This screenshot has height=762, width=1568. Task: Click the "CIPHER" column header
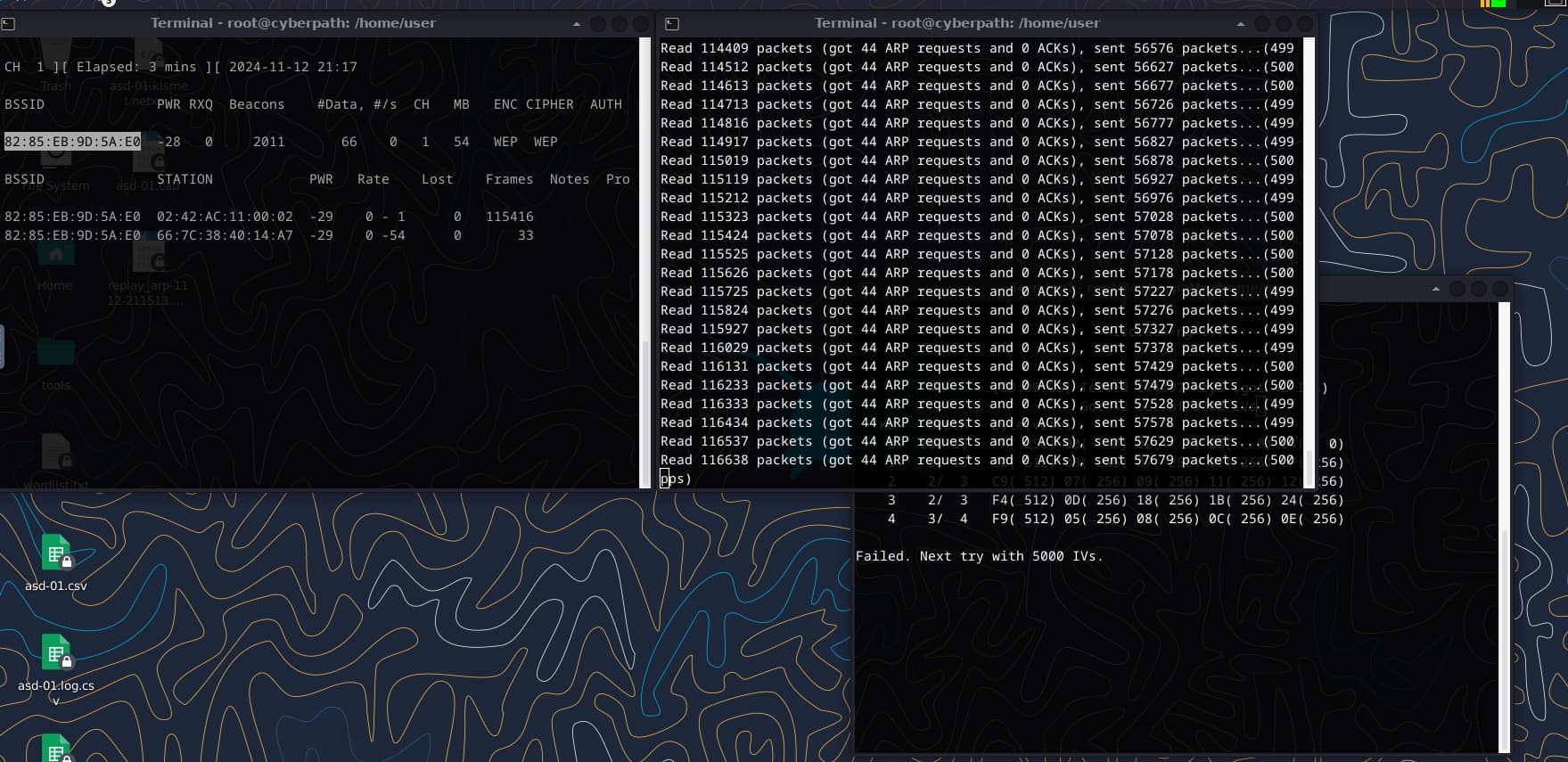click(x=549, y=104)
